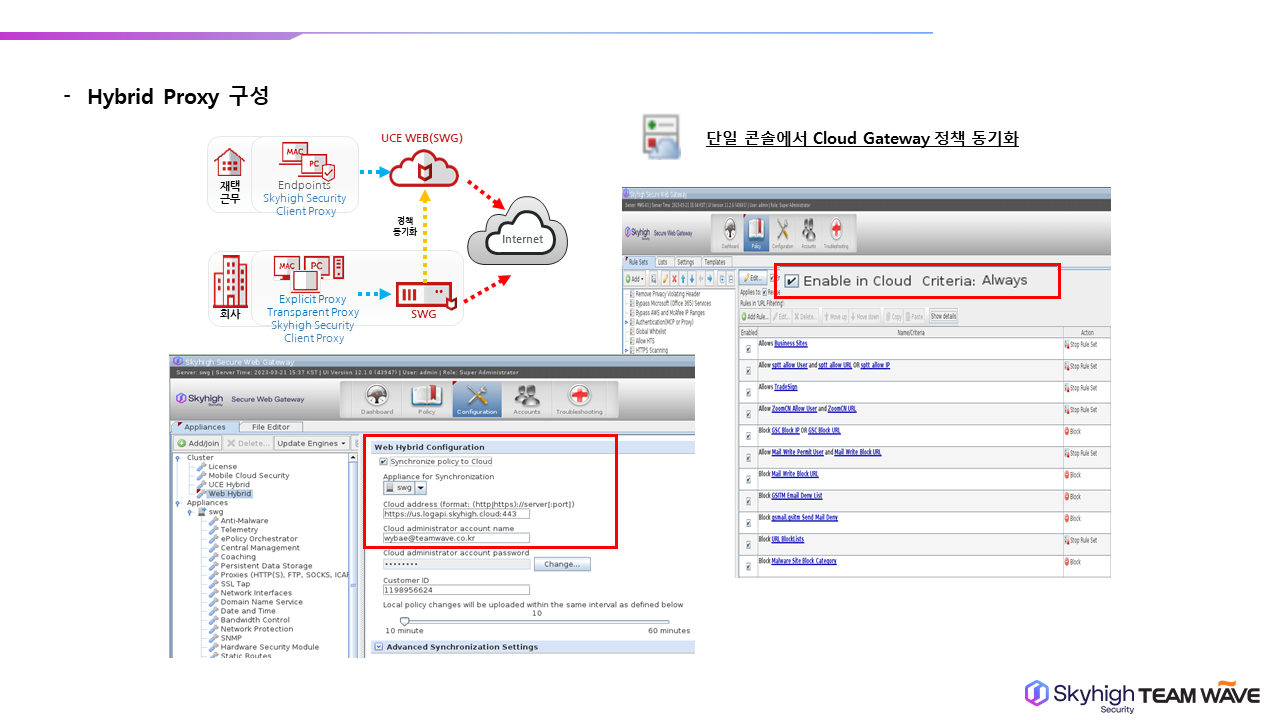Screen dimensions: 1280x720
Task: Click the Policy icon in right console
Action: [757, 233]
